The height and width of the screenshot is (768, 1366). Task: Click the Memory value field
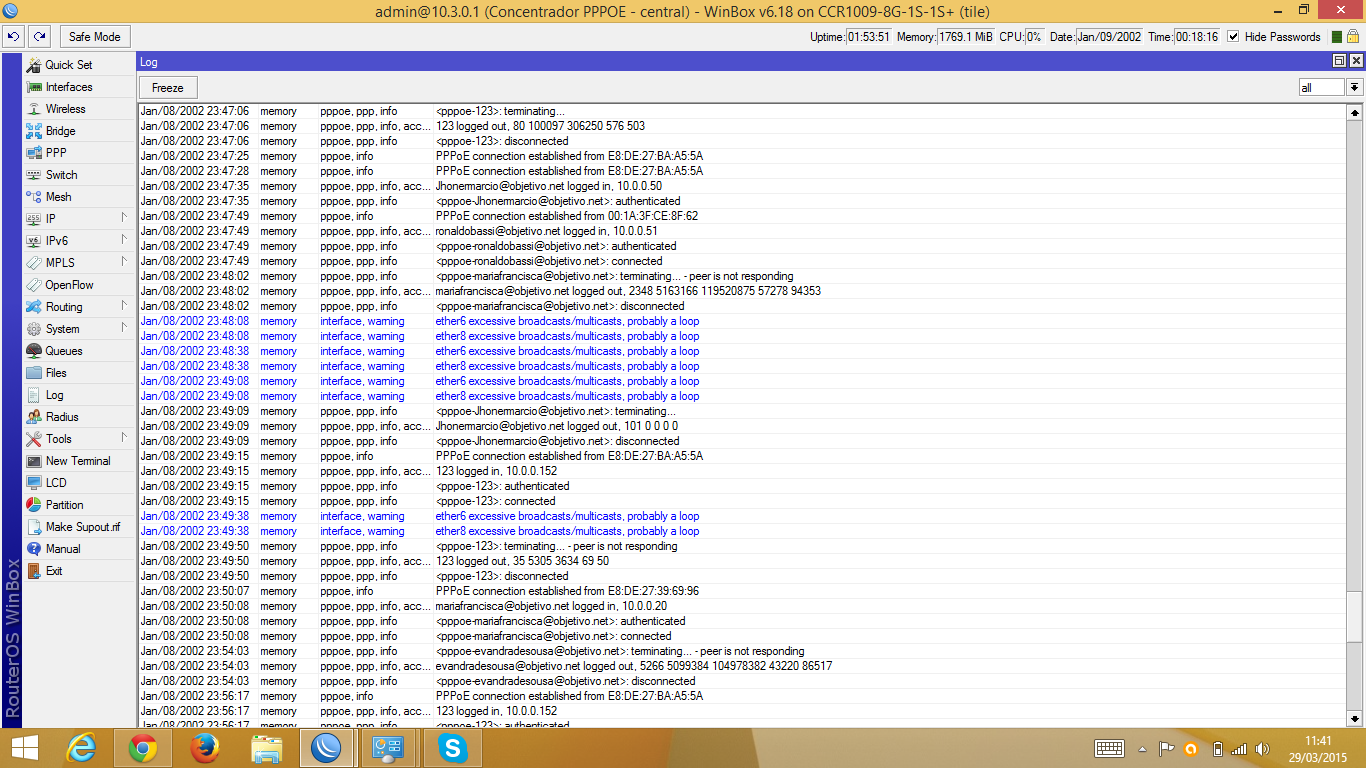(x=966, y=37)
